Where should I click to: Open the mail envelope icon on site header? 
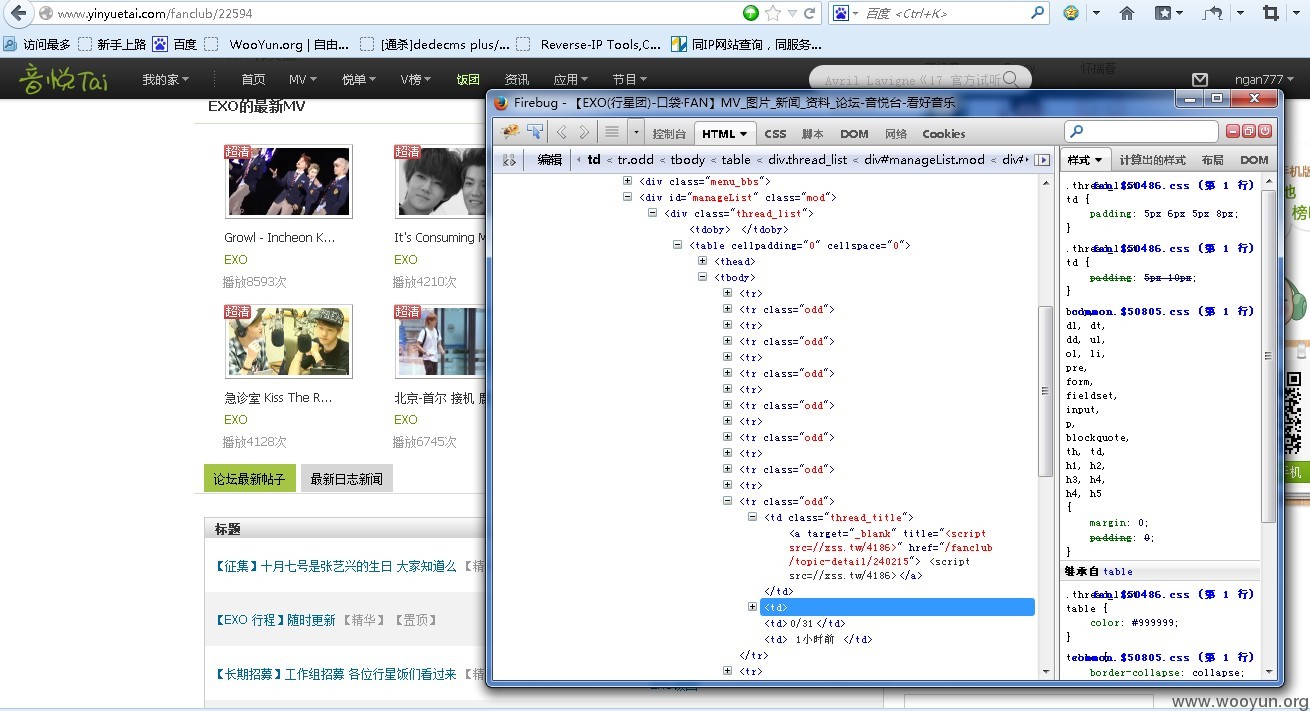pyautogui.click(x=1200, y=79)
